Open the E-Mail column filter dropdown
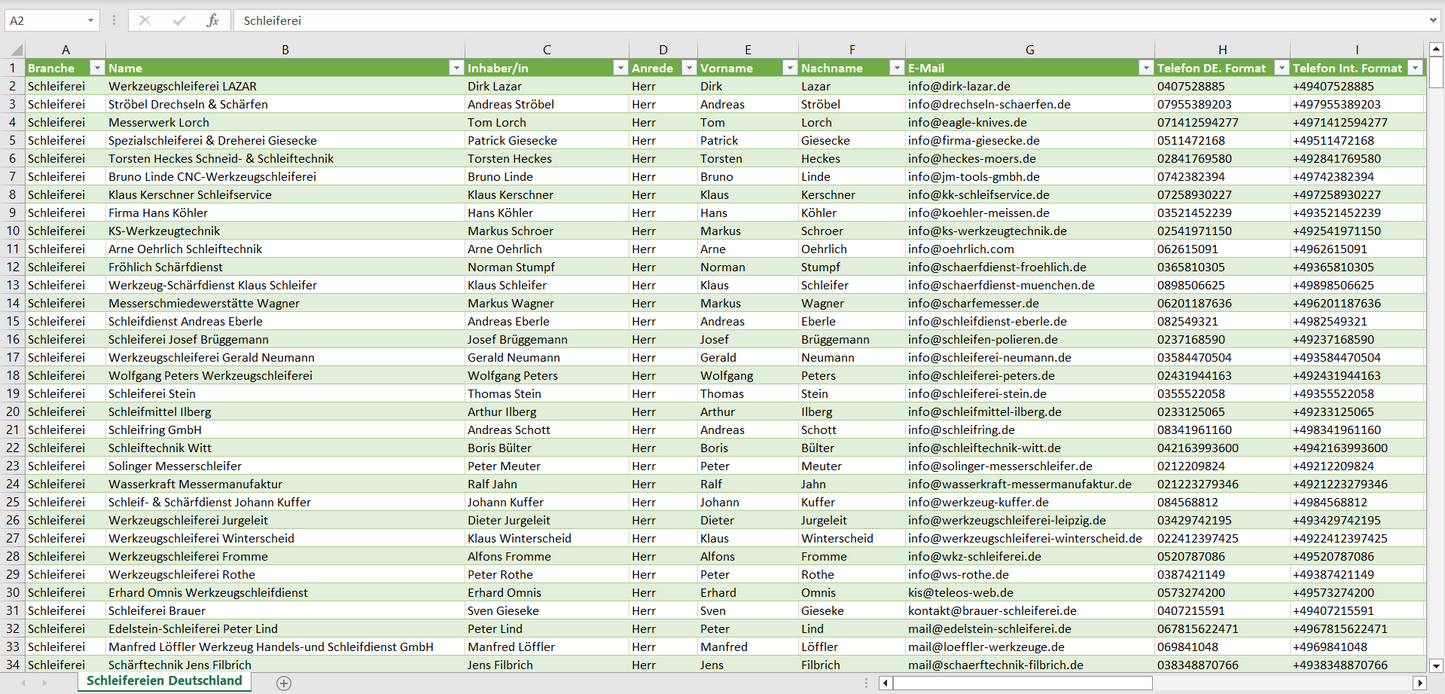This screenshot has height=694, width=1445. click(1145, 68)
